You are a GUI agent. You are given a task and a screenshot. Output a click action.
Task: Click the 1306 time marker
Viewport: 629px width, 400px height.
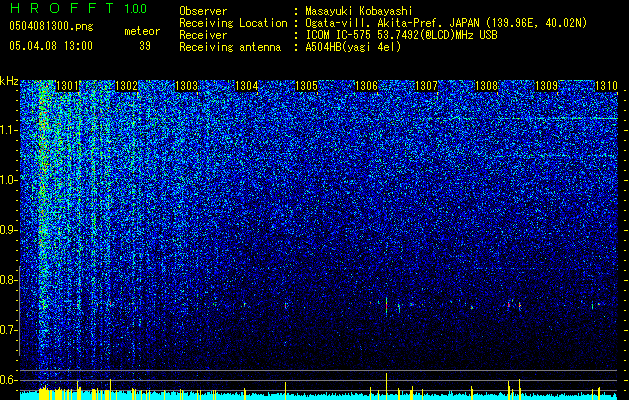coord(367,86)
